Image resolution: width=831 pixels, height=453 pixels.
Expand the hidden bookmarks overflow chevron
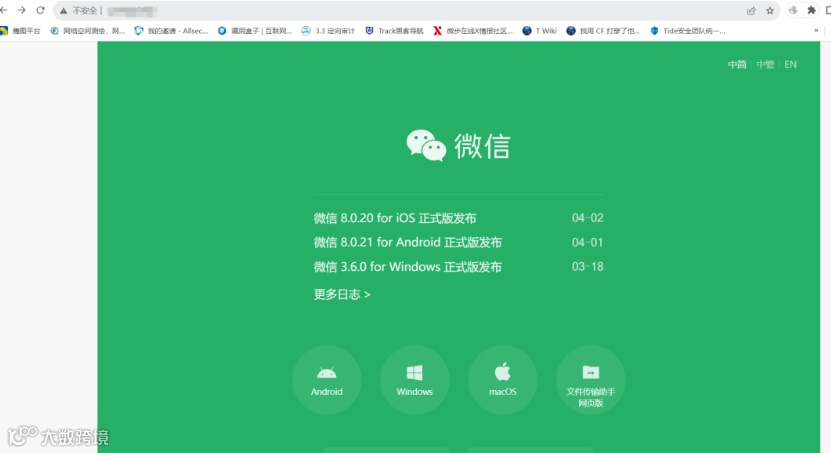coord(816,31)
